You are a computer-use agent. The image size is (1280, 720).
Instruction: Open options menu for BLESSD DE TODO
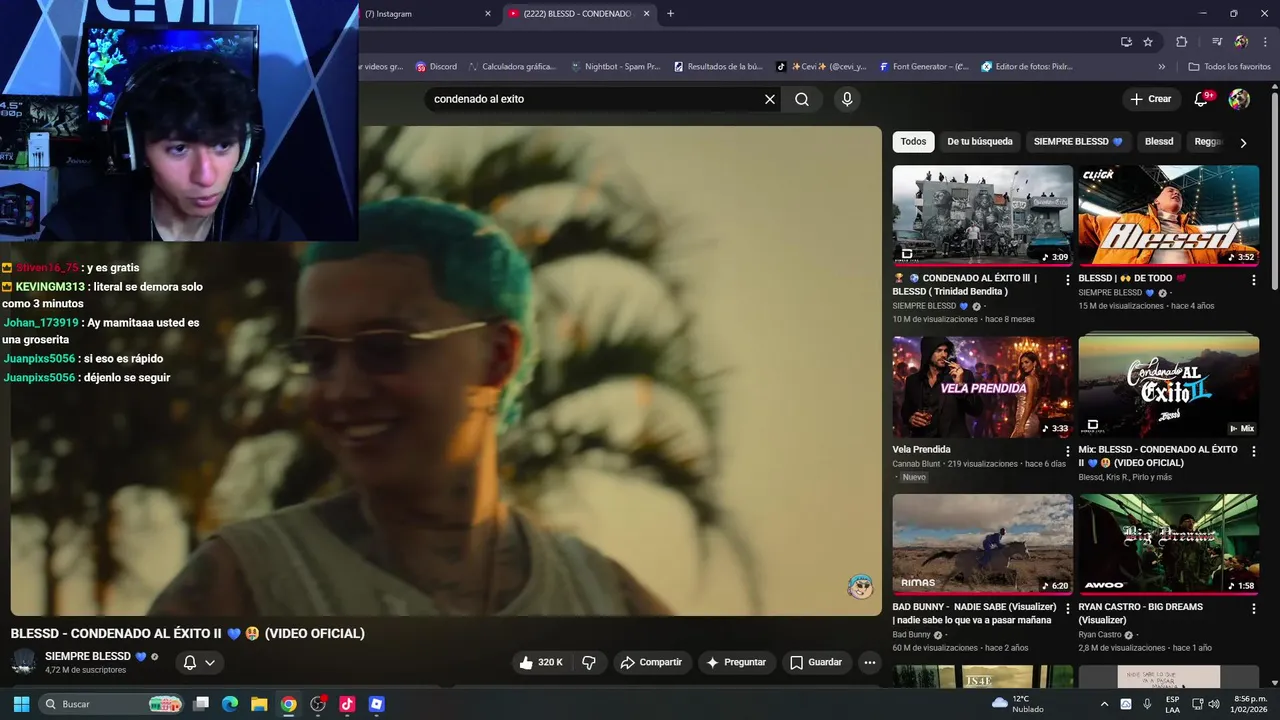pos(1253,280)
